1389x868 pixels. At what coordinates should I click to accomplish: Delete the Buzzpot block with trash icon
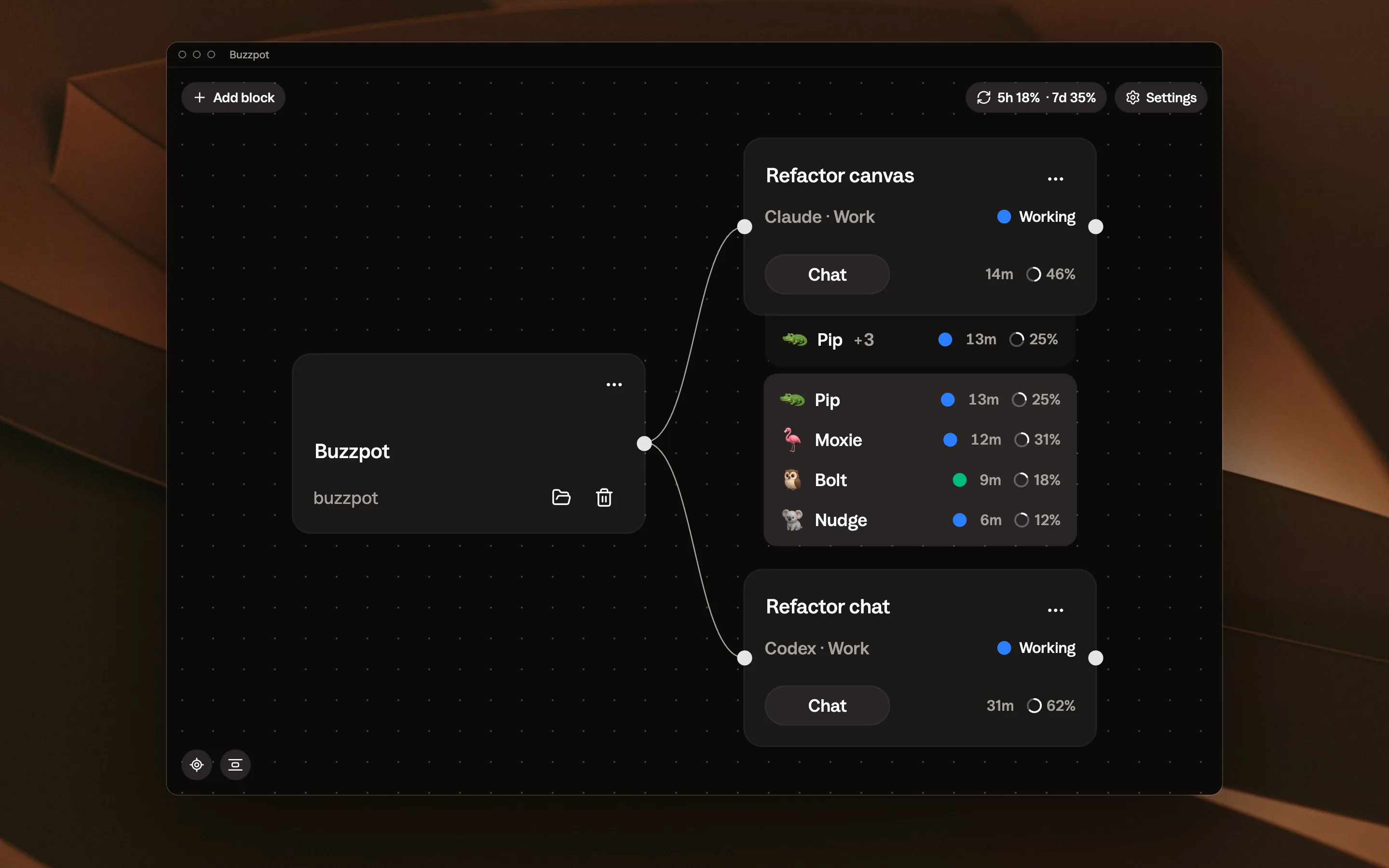[x=604, y=497]
